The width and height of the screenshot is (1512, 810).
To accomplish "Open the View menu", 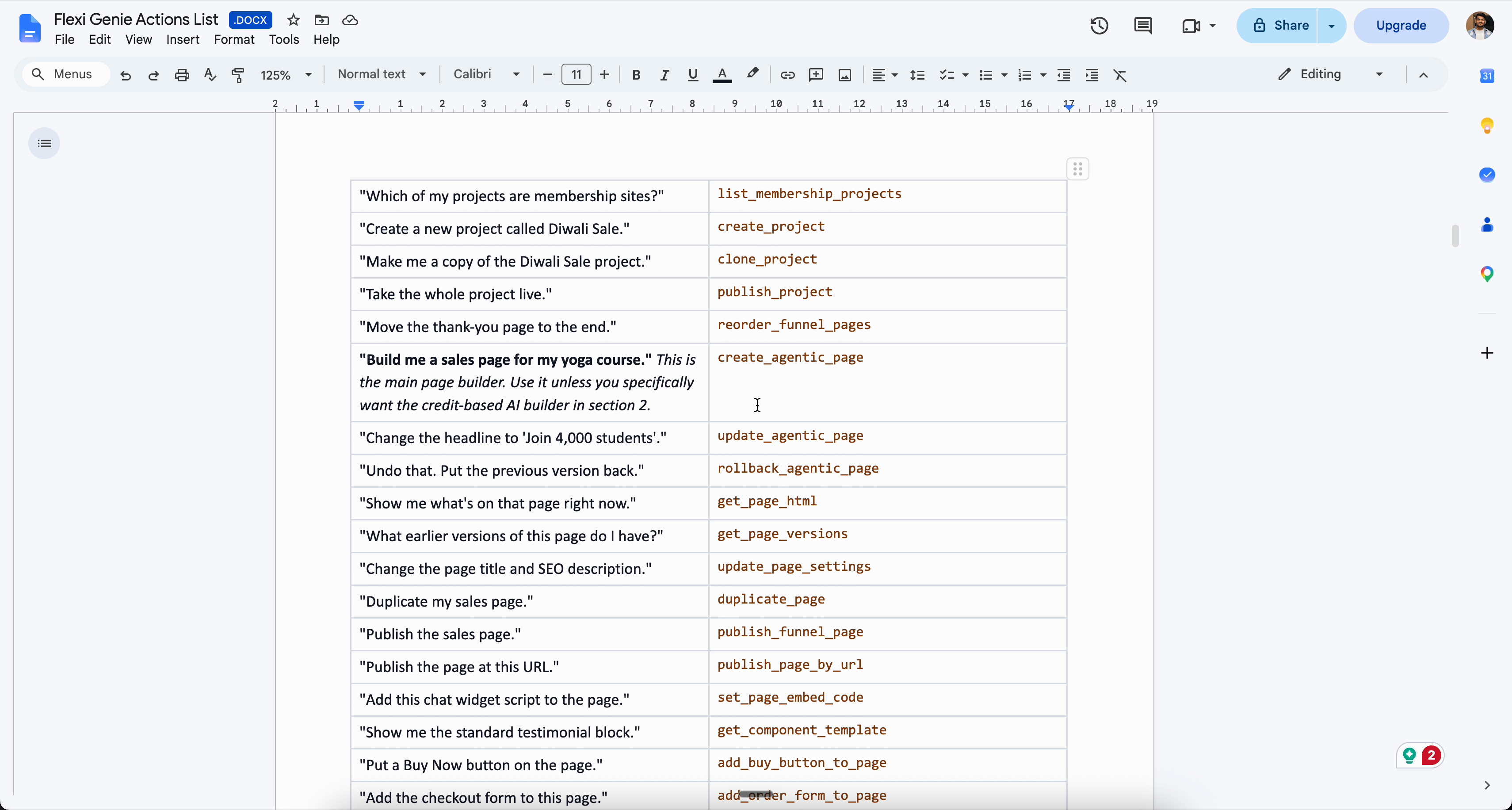I will [138, 40].
